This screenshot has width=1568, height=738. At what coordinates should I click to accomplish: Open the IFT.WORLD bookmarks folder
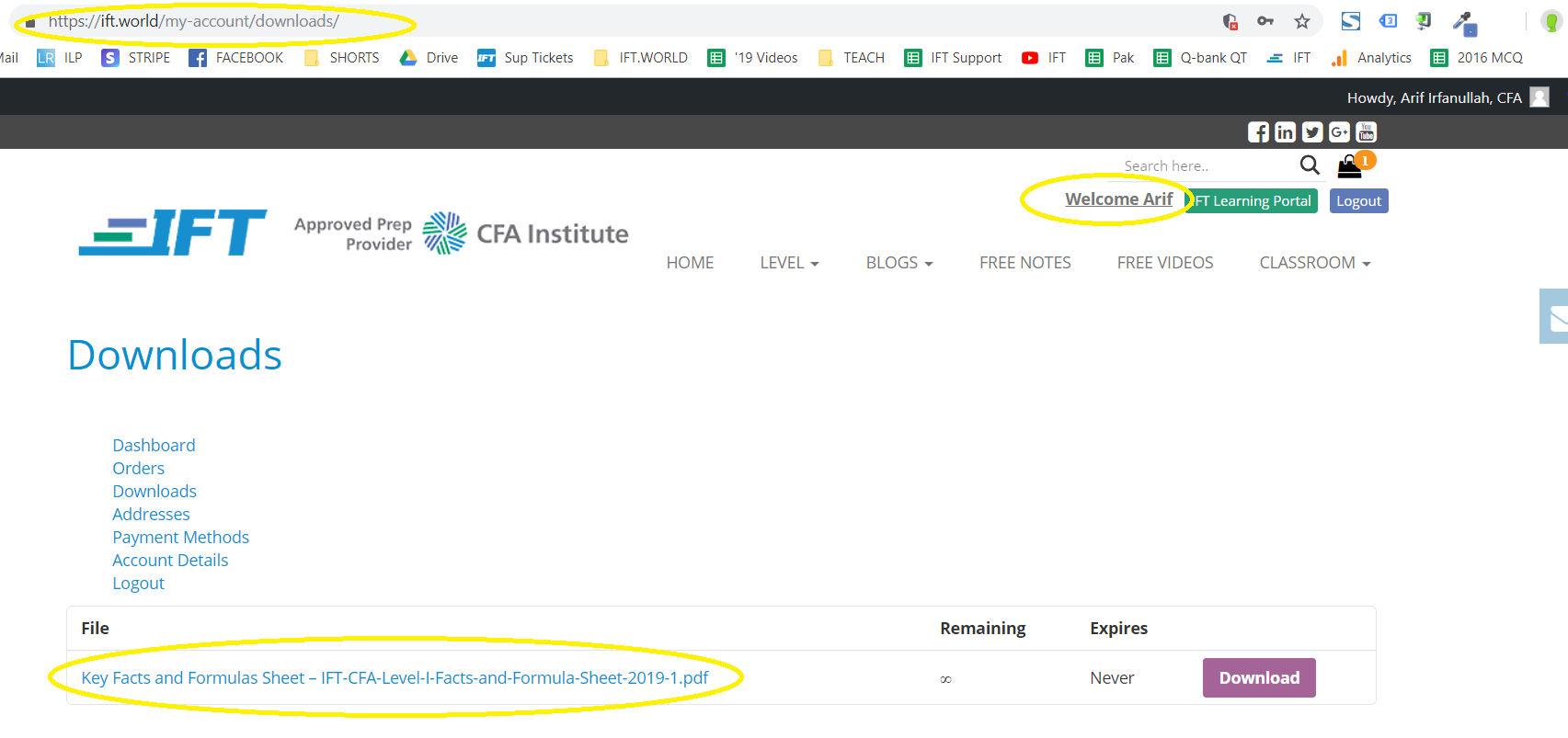[x=641, y=58]
